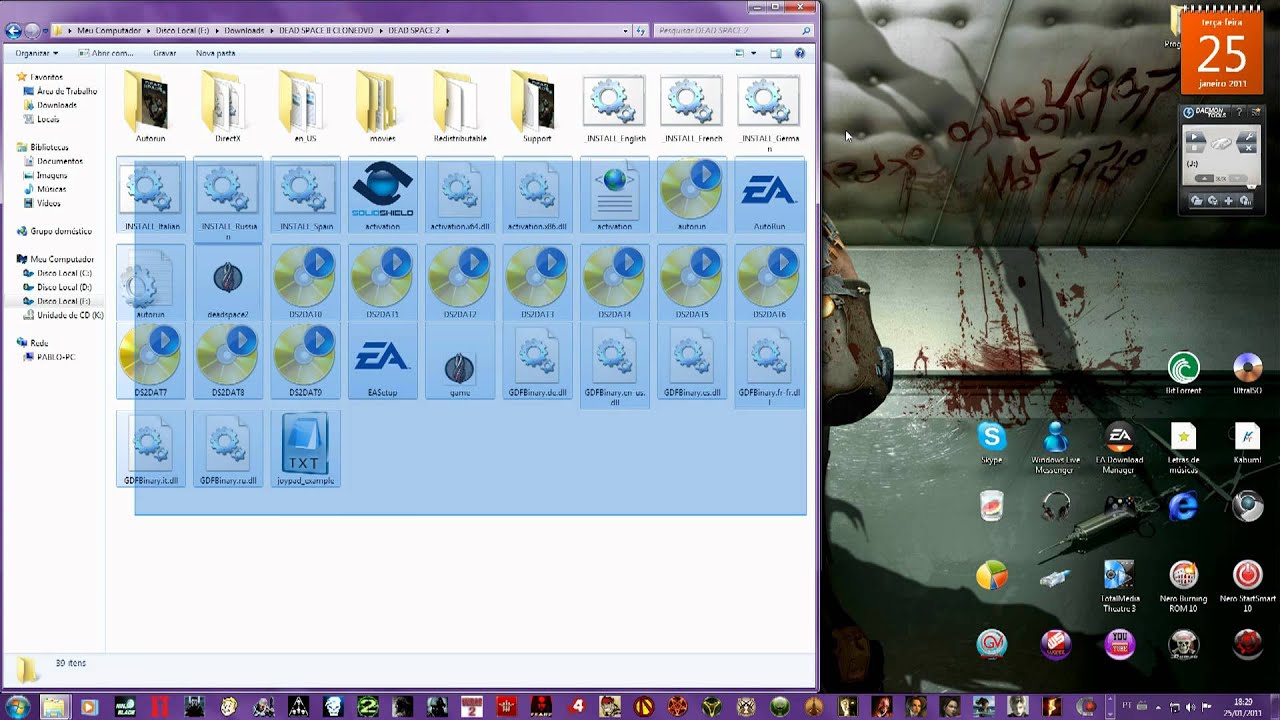Click Downloads in the address path
The width and height of the screenshot is (1280, 720).
click(x=244, y=30)
